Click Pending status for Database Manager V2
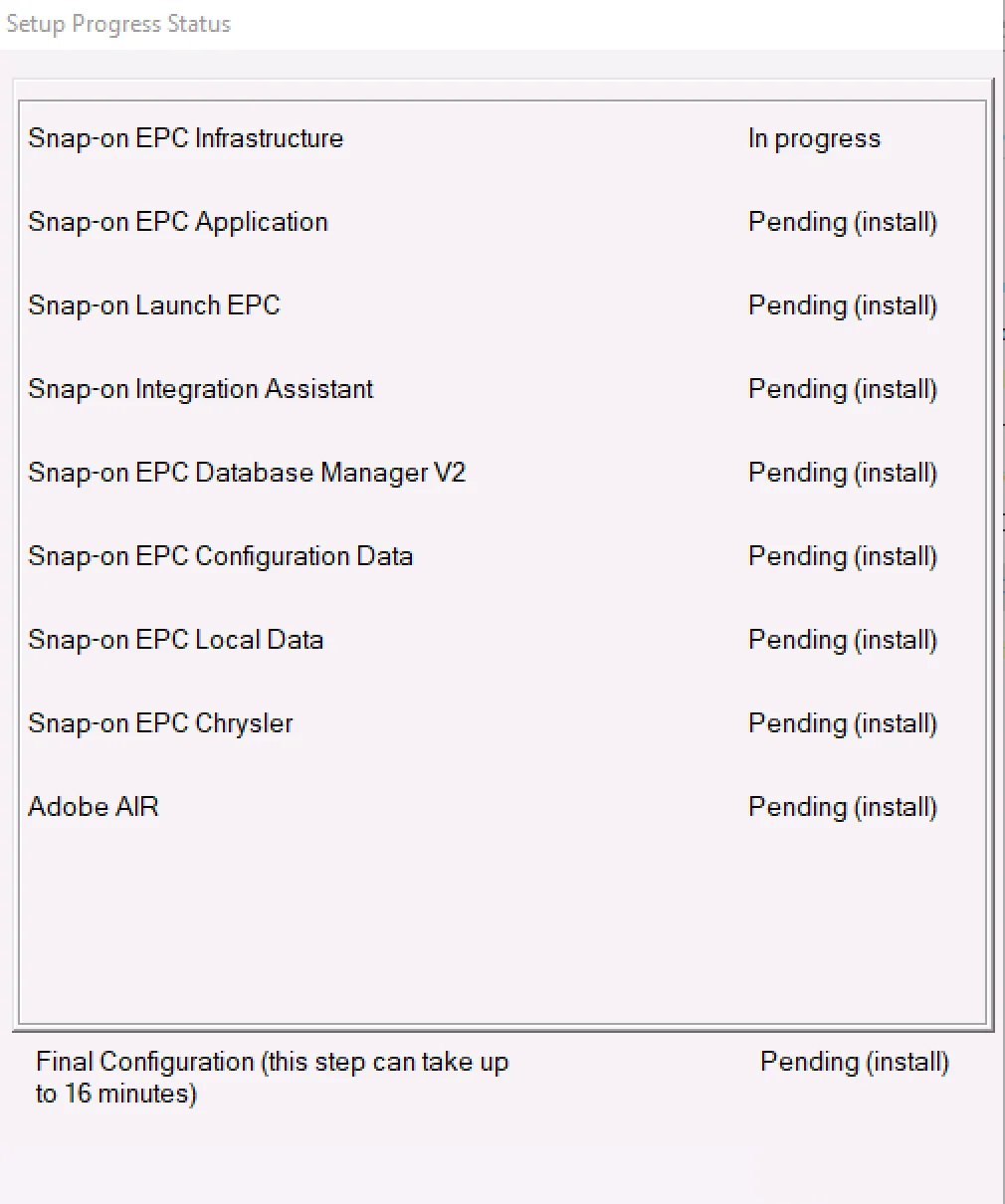The height and width of the screenshot is (1204, 1005). [842, 473]
